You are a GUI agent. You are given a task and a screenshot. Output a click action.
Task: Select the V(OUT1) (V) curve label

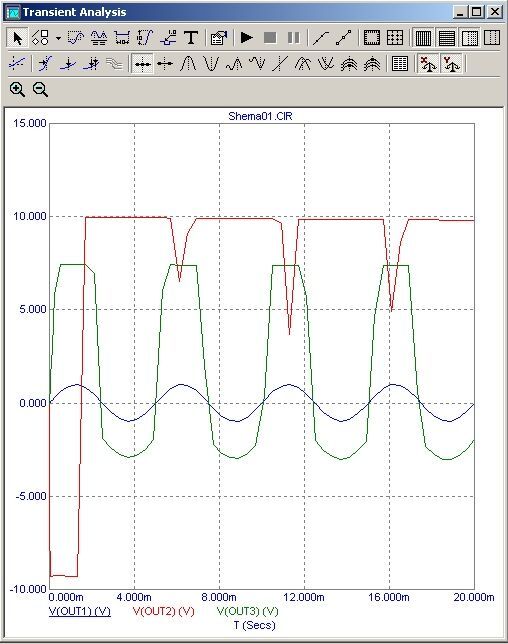80,611
